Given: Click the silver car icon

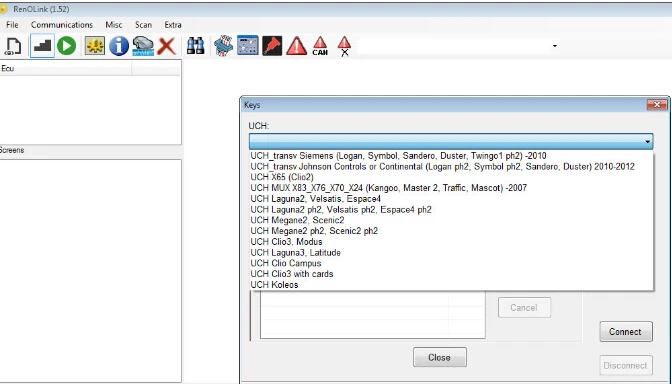Looking at the screenshot, I should click(143, 46).
